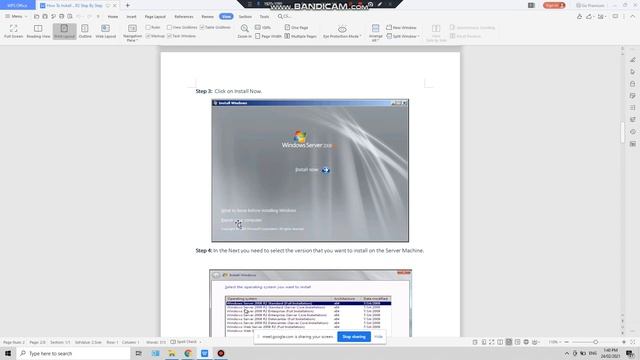Click the zoom out minus button
The height and width of the screenshot is (360, 640).
pos(566,342)
